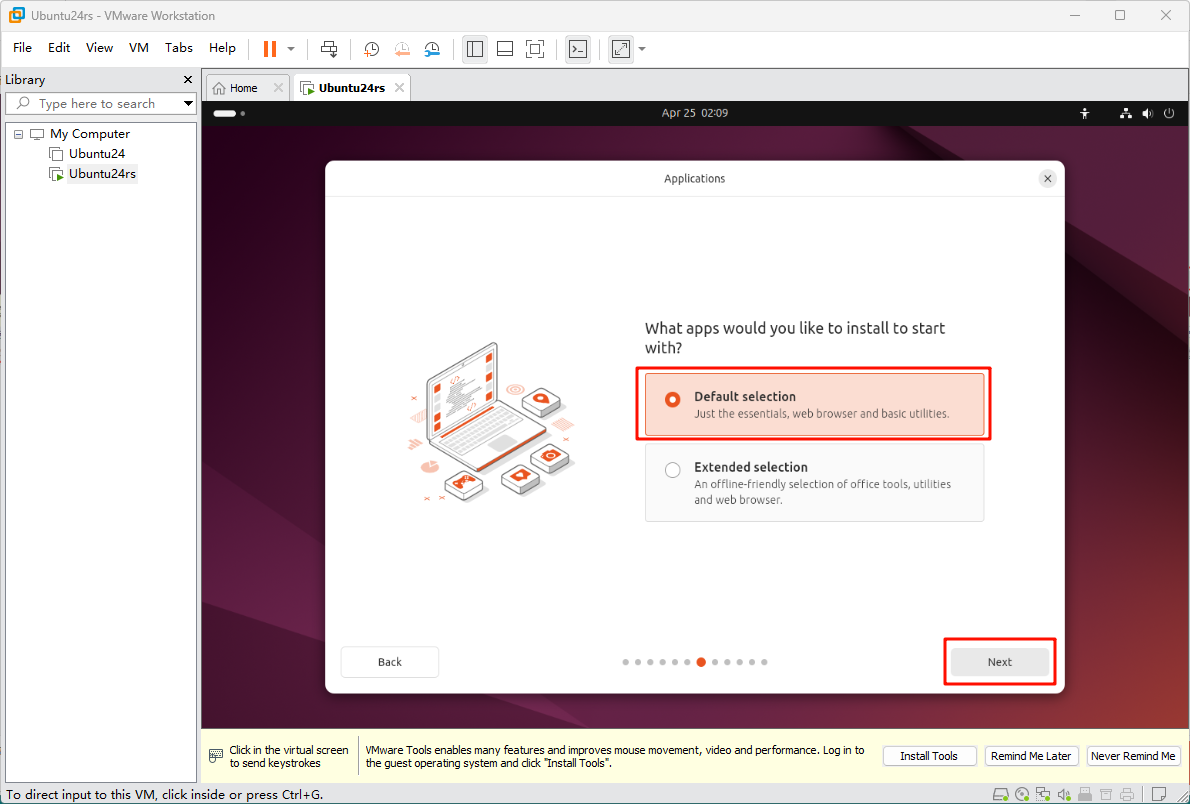Open the Snapshot Manager wrench-clock icon
This screenshot has width=1190, height=804.
tap(432, 49)
